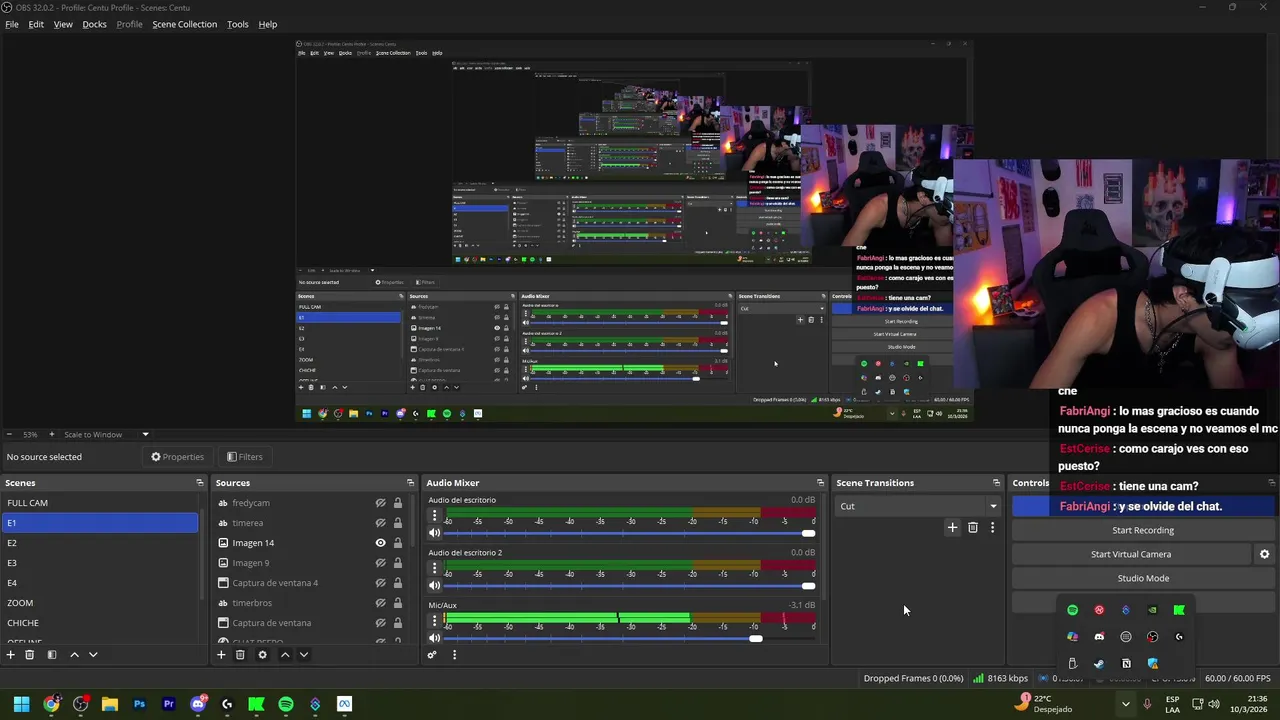Screen dimensions: 1280x720
Task: Remove selected source with Sources trash icon
Action: click(x=240, y=655)
